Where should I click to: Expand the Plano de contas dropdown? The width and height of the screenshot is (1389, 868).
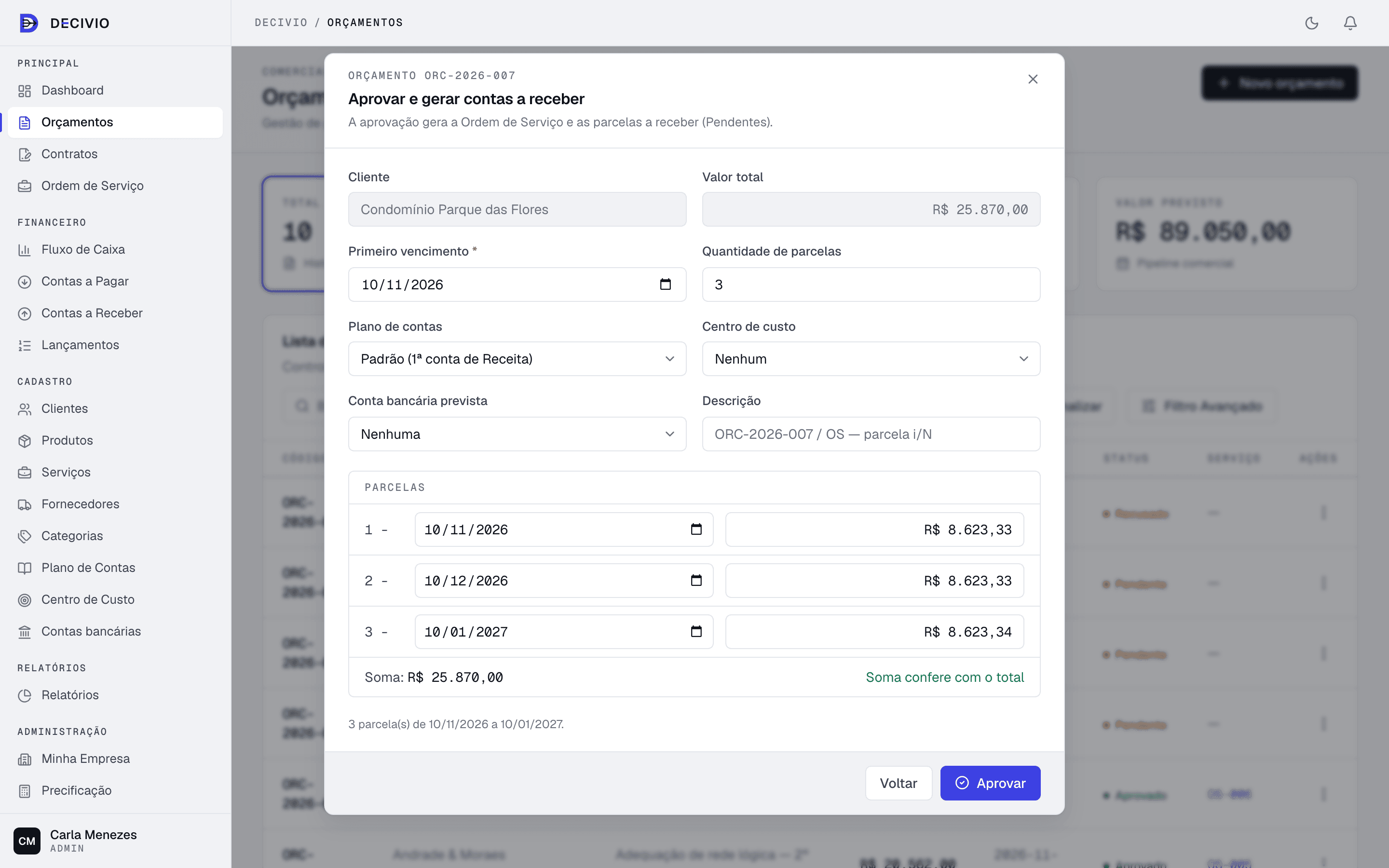517,359
